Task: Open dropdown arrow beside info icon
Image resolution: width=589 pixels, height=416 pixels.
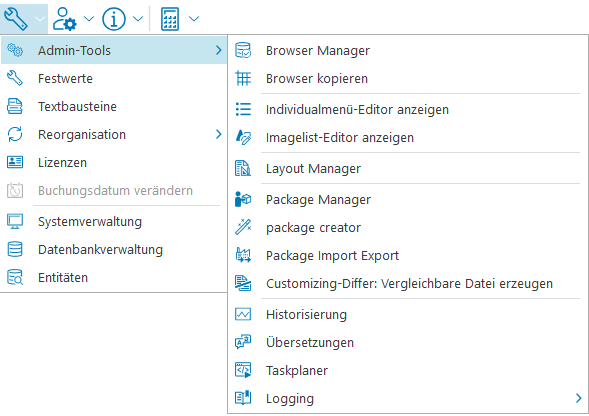Action: click(x=138, y=19)
